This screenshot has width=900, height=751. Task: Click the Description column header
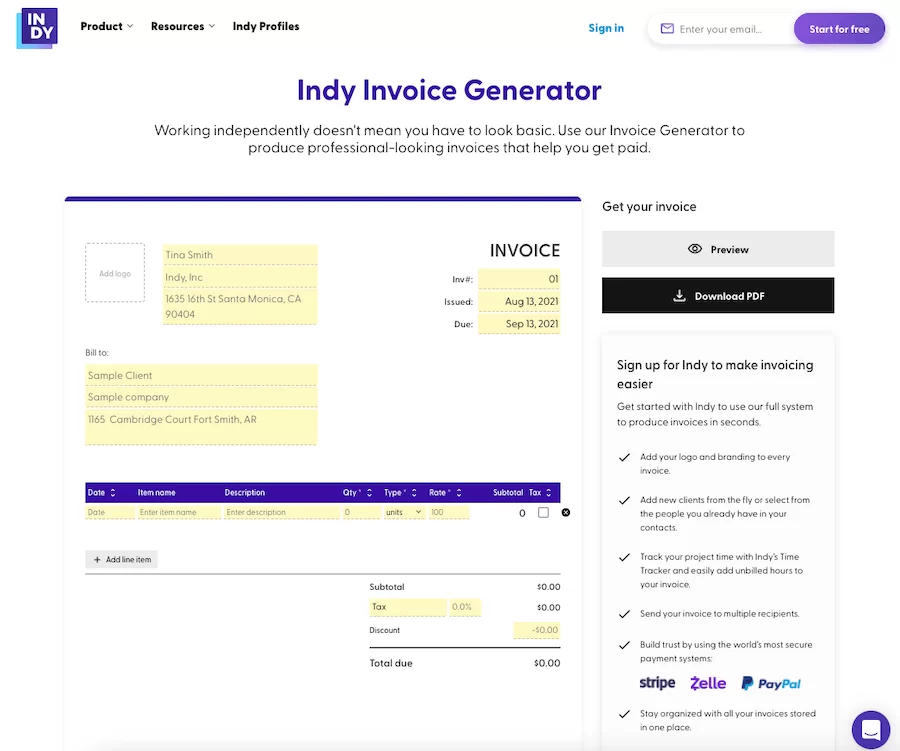[245, 493]
